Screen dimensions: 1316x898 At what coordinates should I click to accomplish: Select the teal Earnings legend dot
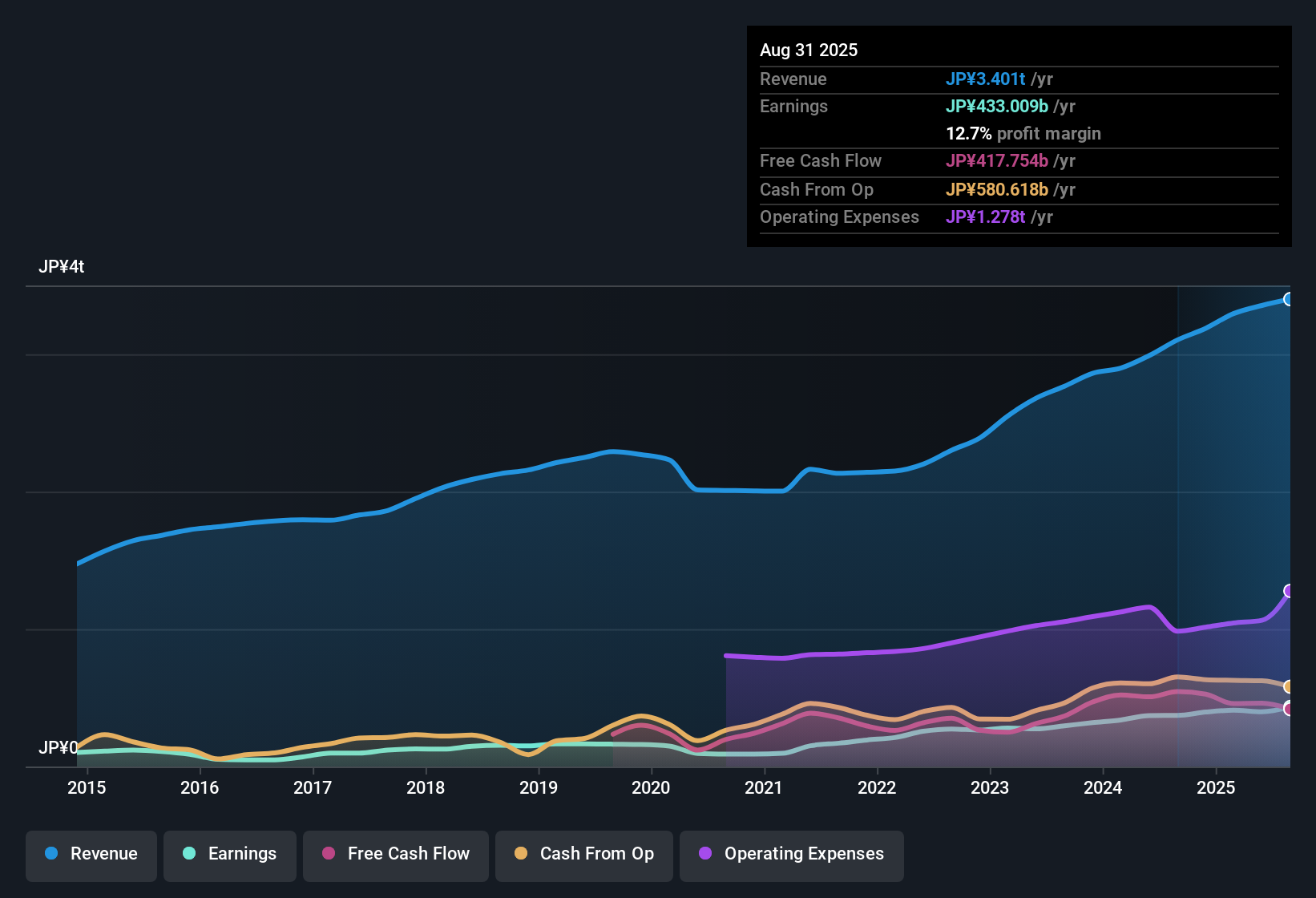[189, 854]
